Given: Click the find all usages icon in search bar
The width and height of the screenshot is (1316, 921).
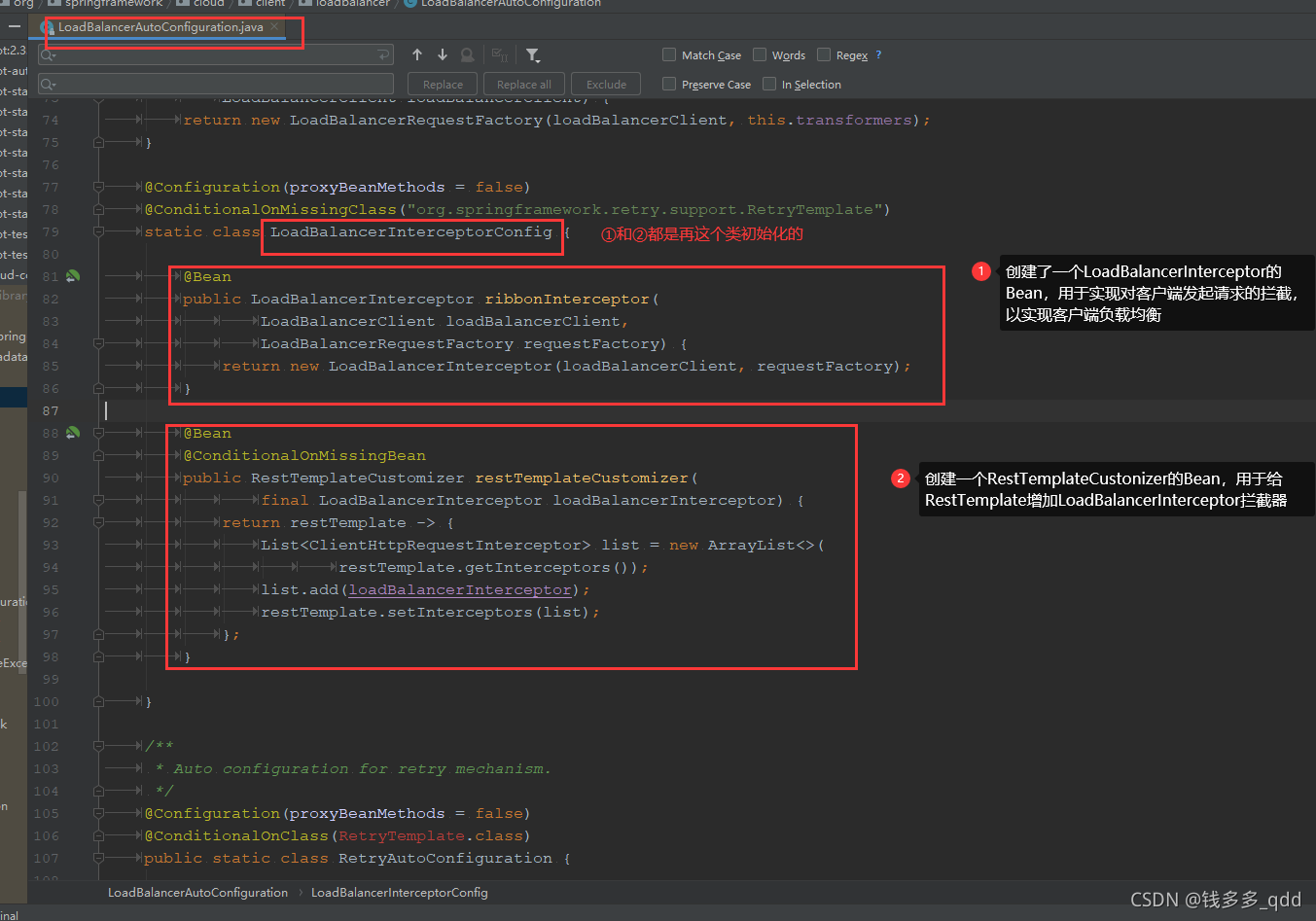Looking at the screenshot, I should coord(468,55).
